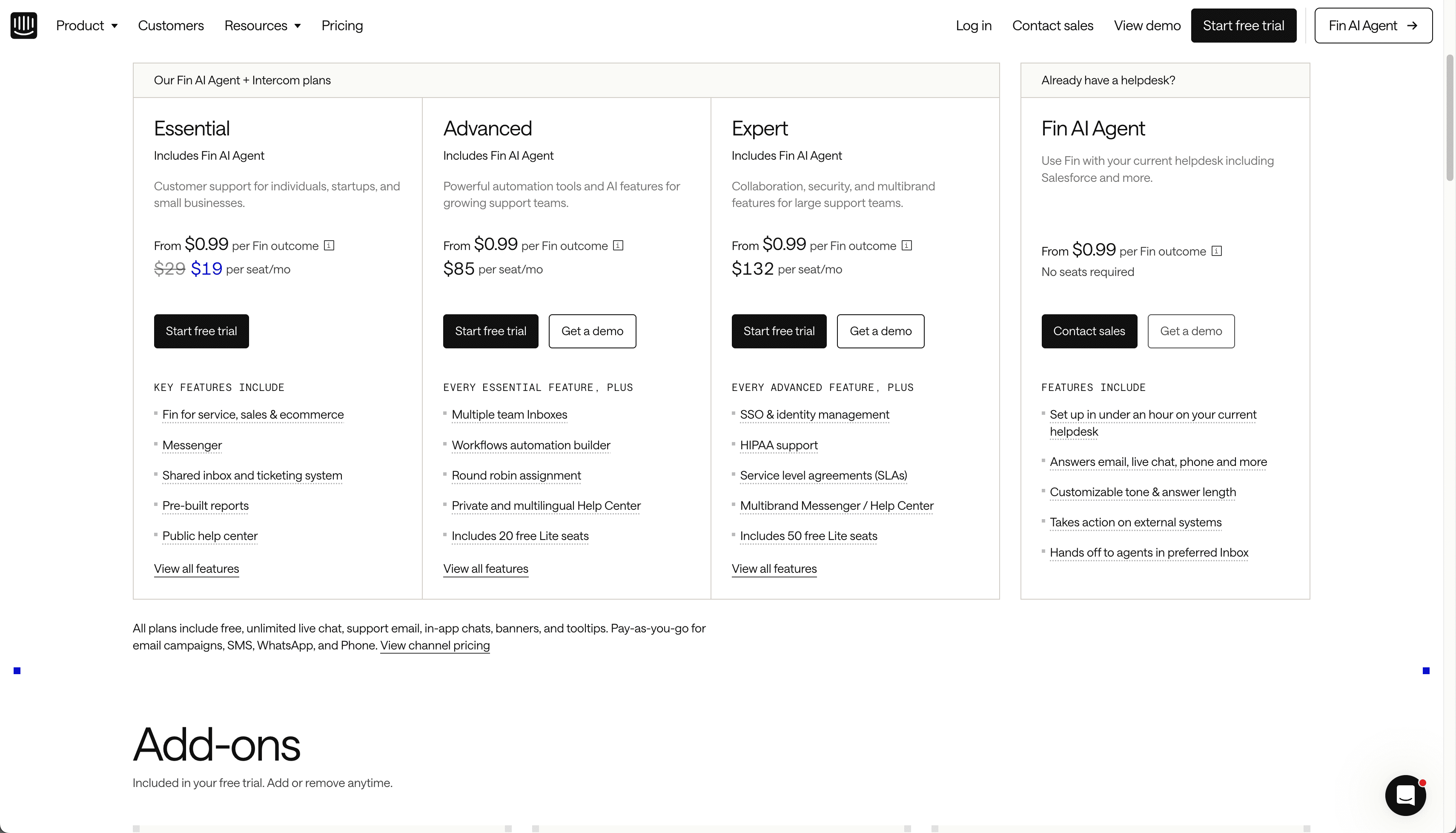Screen dimensions: 1456x833
Task: Click Contact sales in the top navigation
Action: tap(1053, 26)
